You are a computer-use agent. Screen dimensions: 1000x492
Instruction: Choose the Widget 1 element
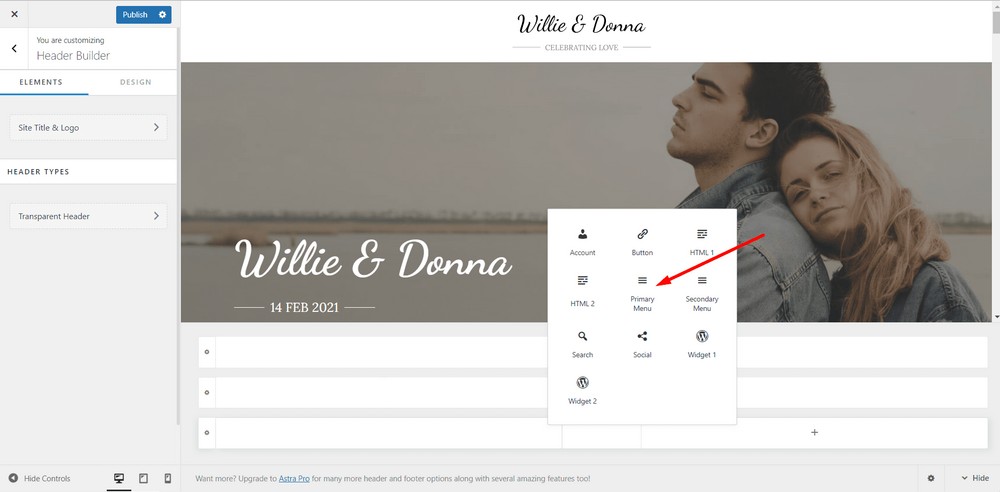point(702,343)
